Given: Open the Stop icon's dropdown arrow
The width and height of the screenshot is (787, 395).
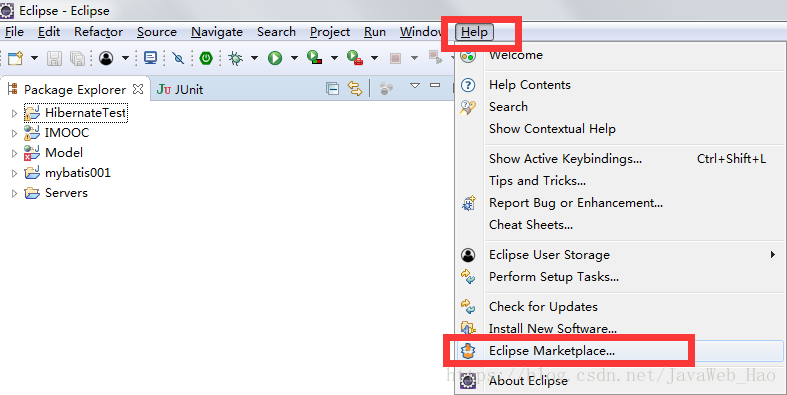Looking at the screenshot, I should (x=414, y=58).
